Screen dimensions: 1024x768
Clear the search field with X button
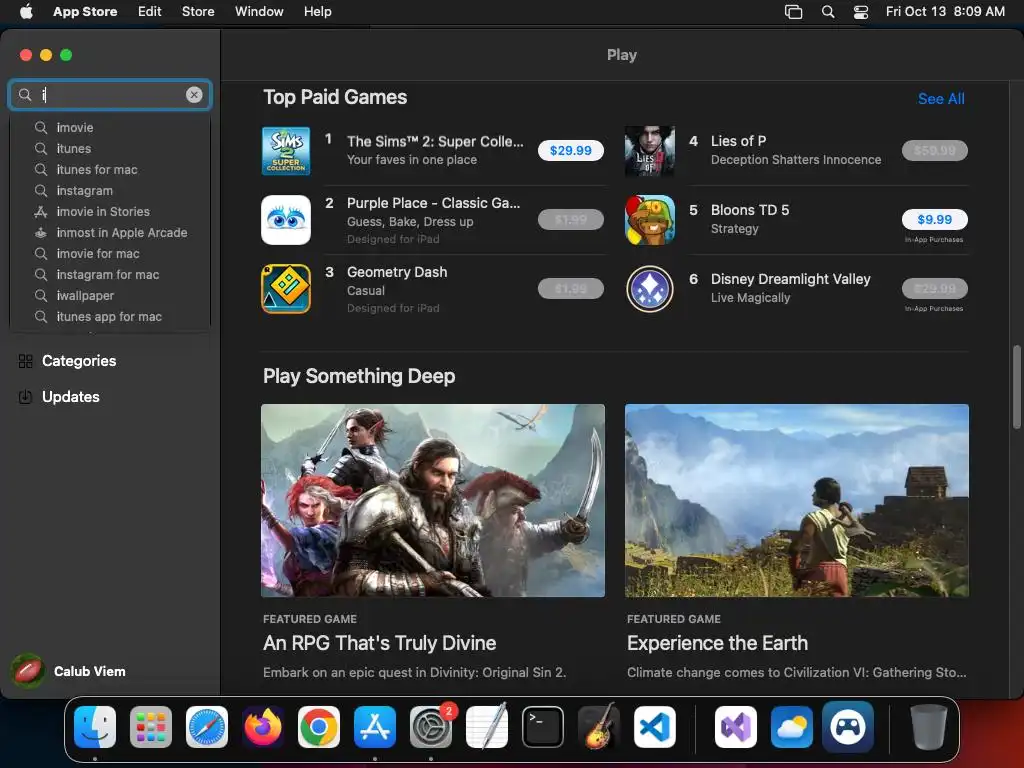[x=194, y=95]
